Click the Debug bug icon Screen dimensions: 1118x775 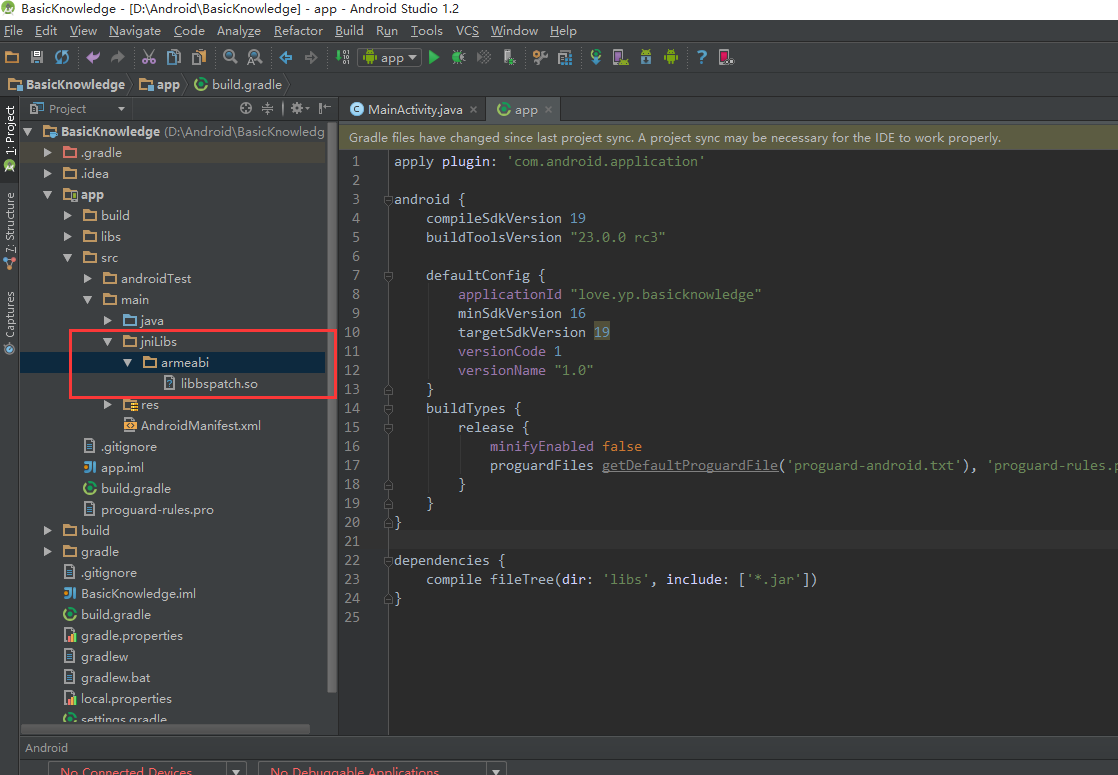click(x=458, y=58)
